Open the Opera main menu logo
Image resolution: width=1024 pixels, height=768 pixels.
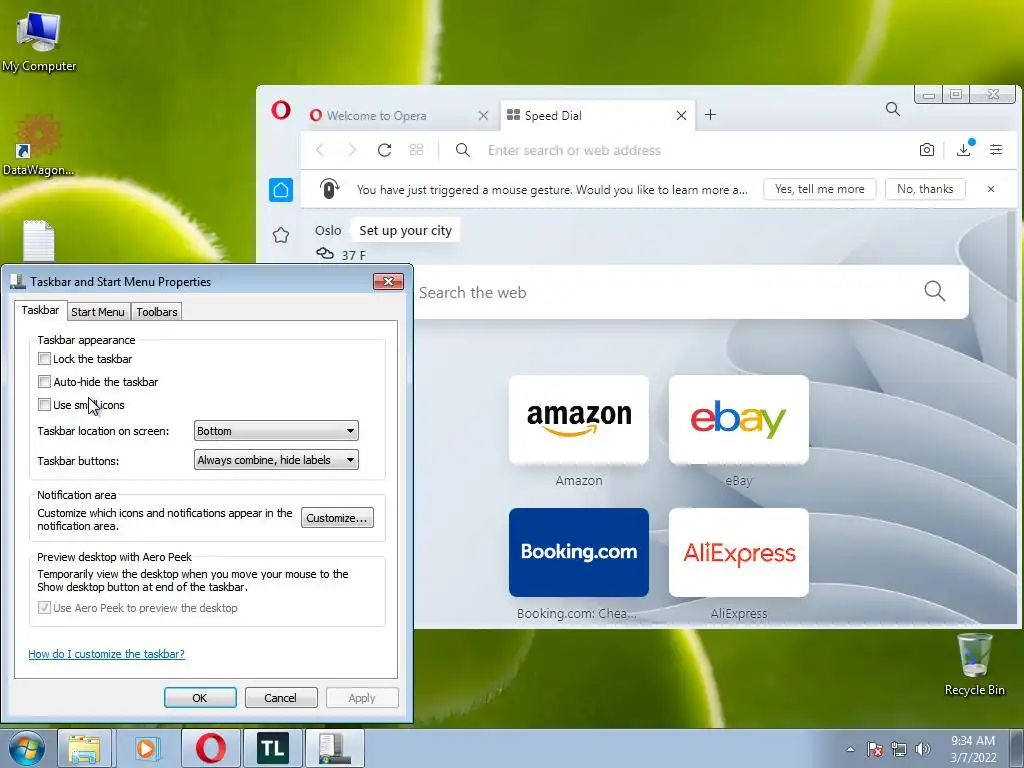point(281,110)
